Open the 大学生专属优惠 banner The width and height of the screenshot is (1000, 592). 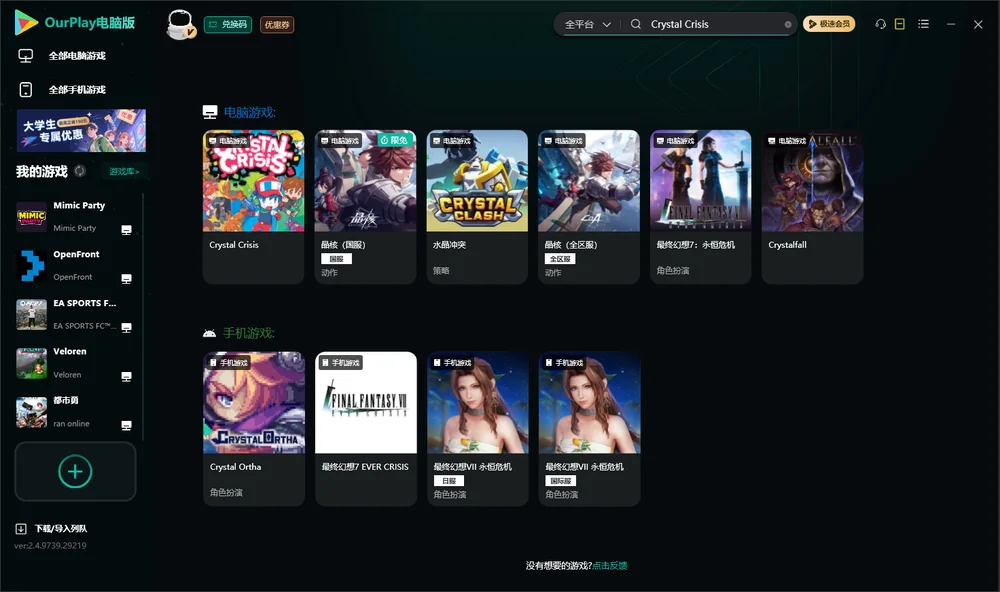coord(81,130)
